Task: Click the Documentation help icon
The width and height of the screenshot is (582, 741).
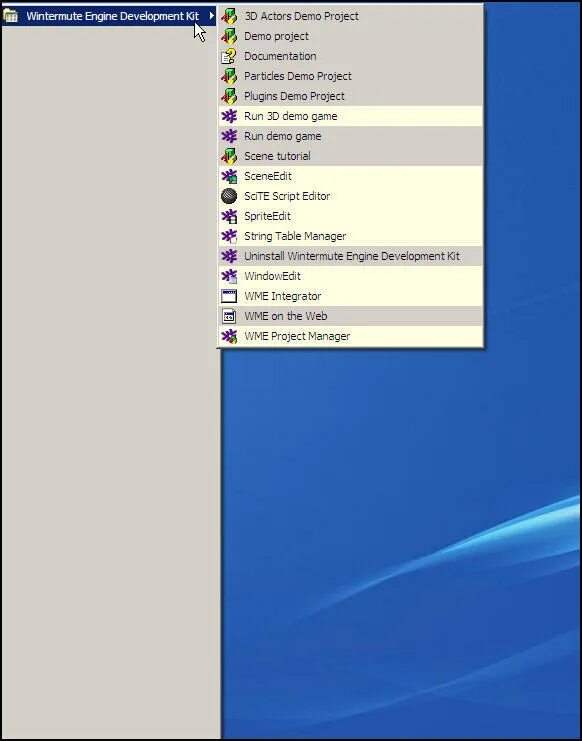Action: (229, 56)
